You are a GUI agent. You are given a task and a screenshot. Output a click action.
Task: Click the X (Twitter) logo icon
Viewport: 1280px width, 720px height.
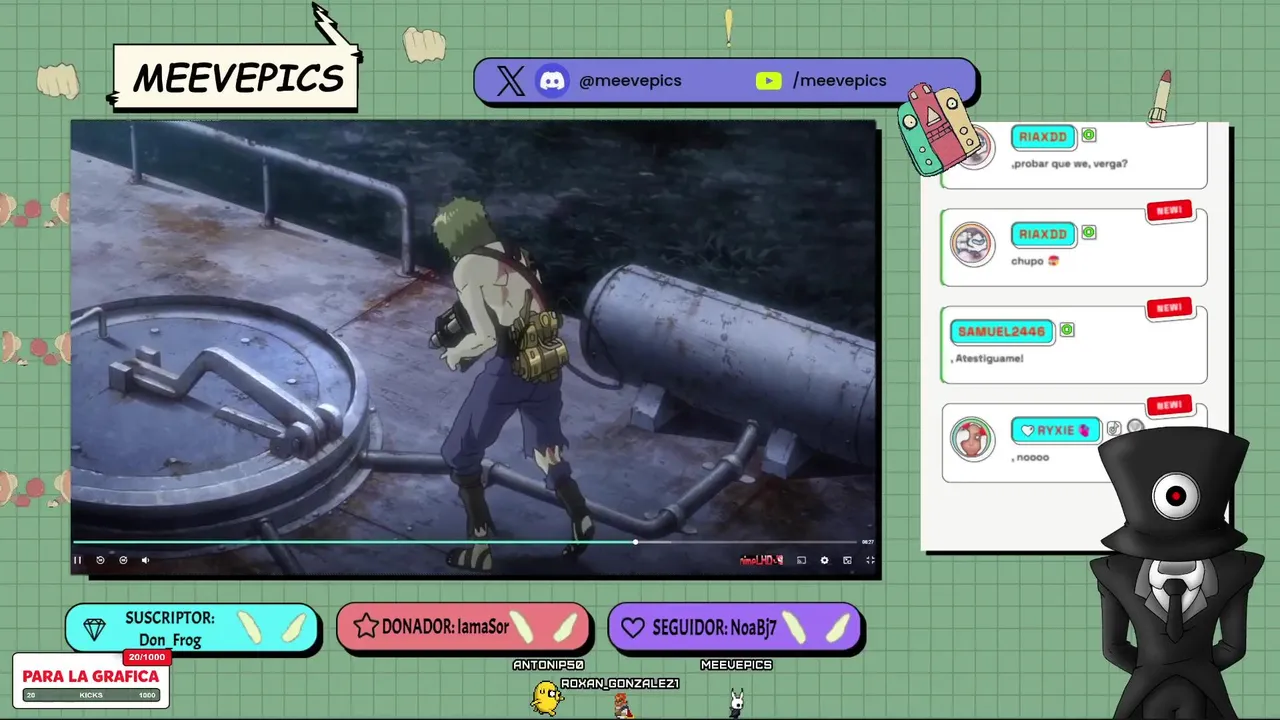511,81
